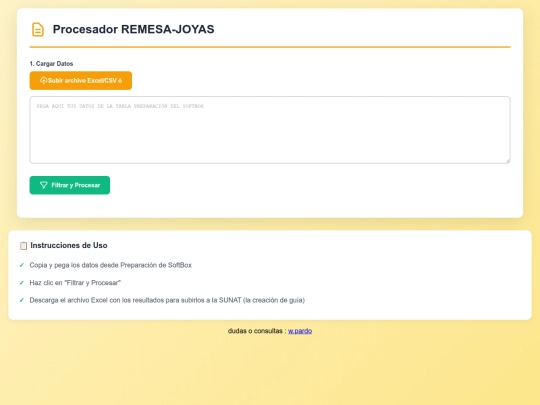Click the checkmark beside 'Copia y pega' instruction

click(x=22, y=265)
